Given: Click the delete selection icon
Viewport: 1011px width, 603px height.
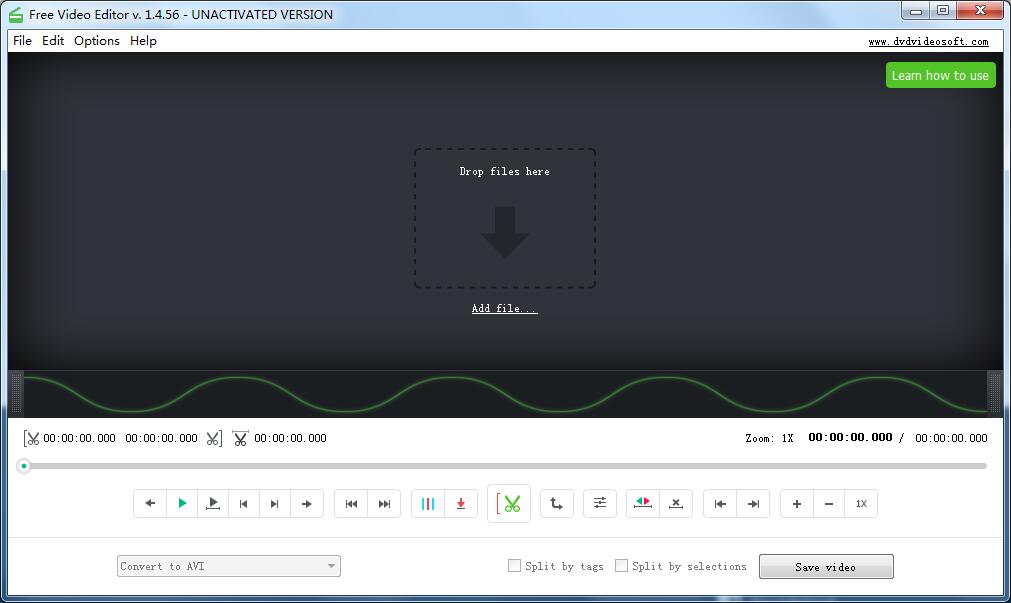Looking at the screenshot, I should pyautogui.click(x=676, y=503).
